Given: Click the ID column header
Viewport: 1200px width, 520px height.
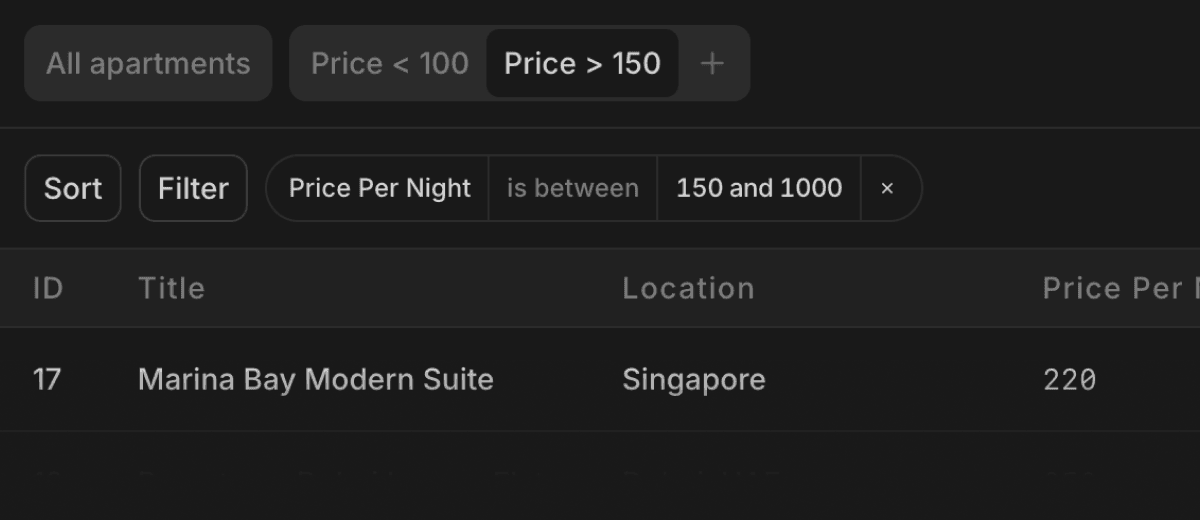Looking at the screenshot, I should tap(48, 289).
